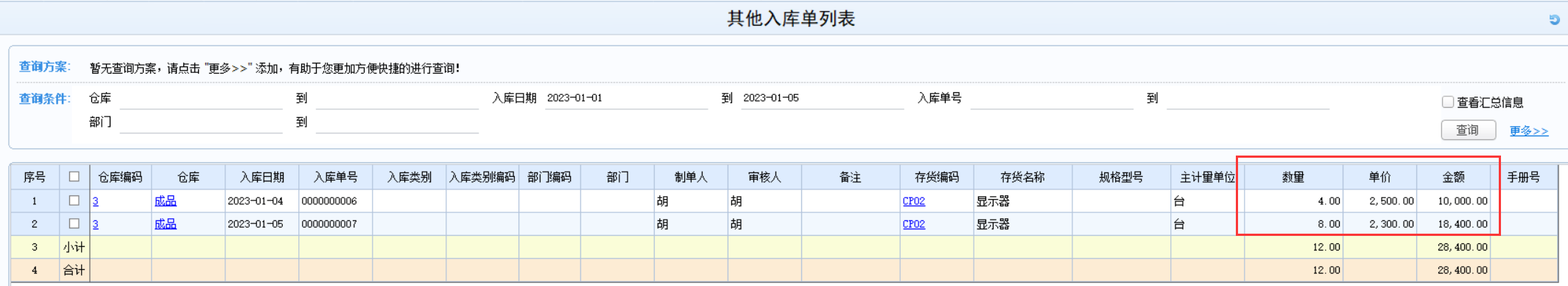Select the date cell 2023-01-04

[x=261, y=200]
